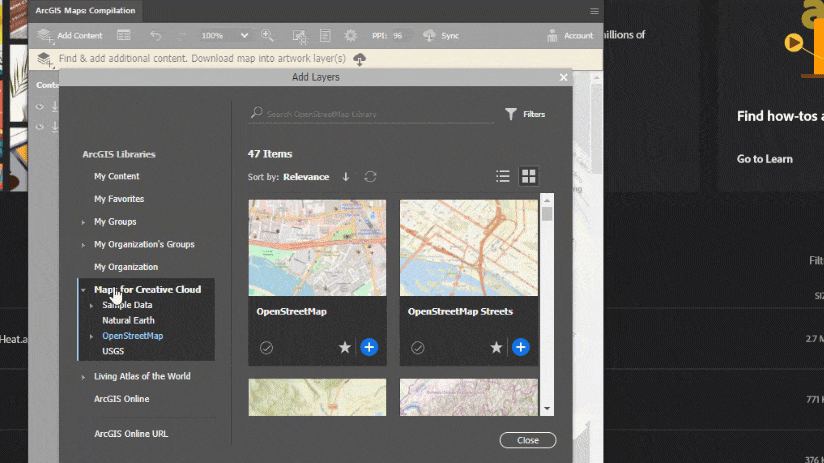Select My Organization library
The image size is (824, 463).
[126, 267]
